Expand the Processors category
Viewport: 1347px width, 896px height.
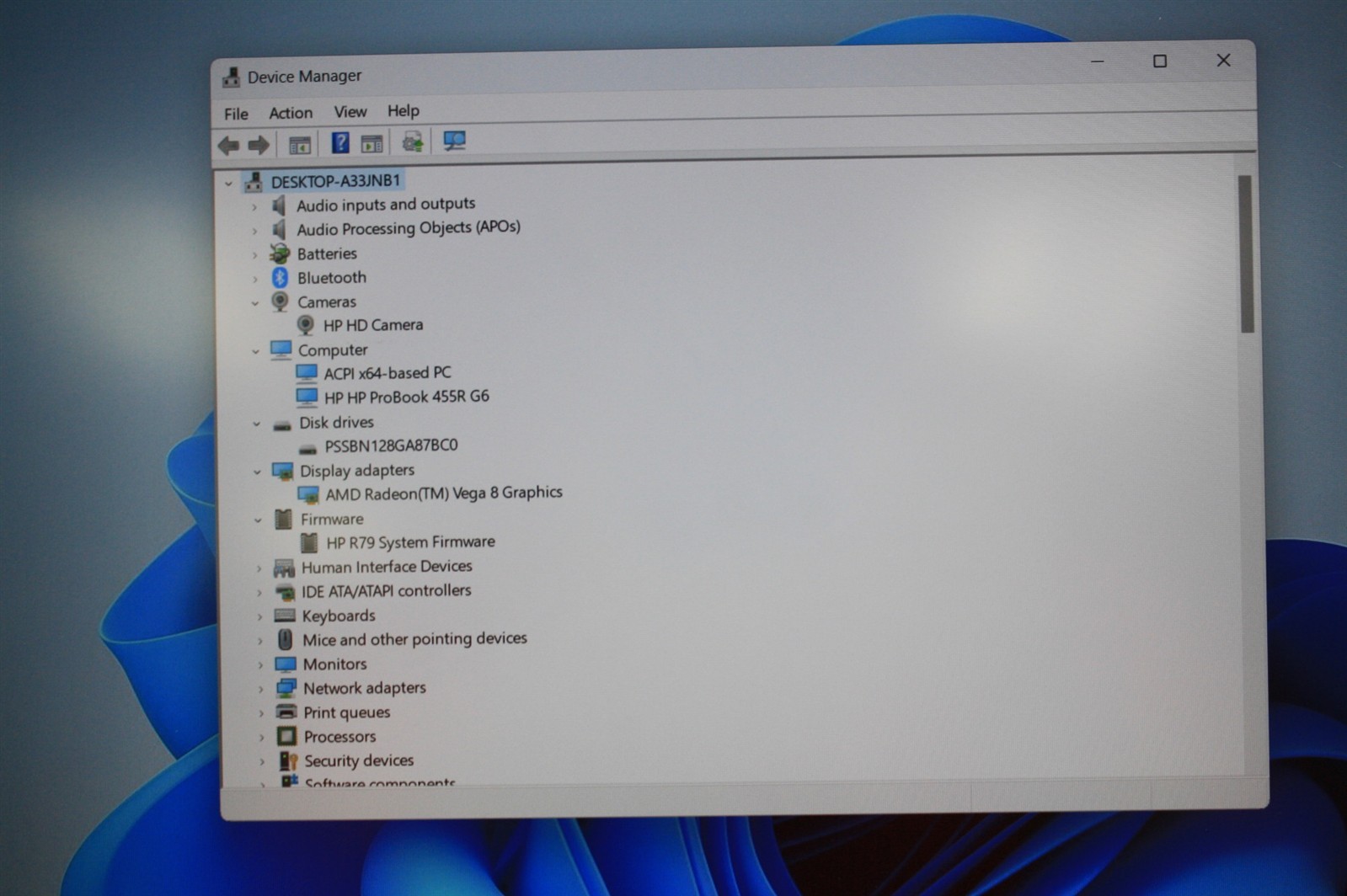pyautogui.click(x=261, y=738)
